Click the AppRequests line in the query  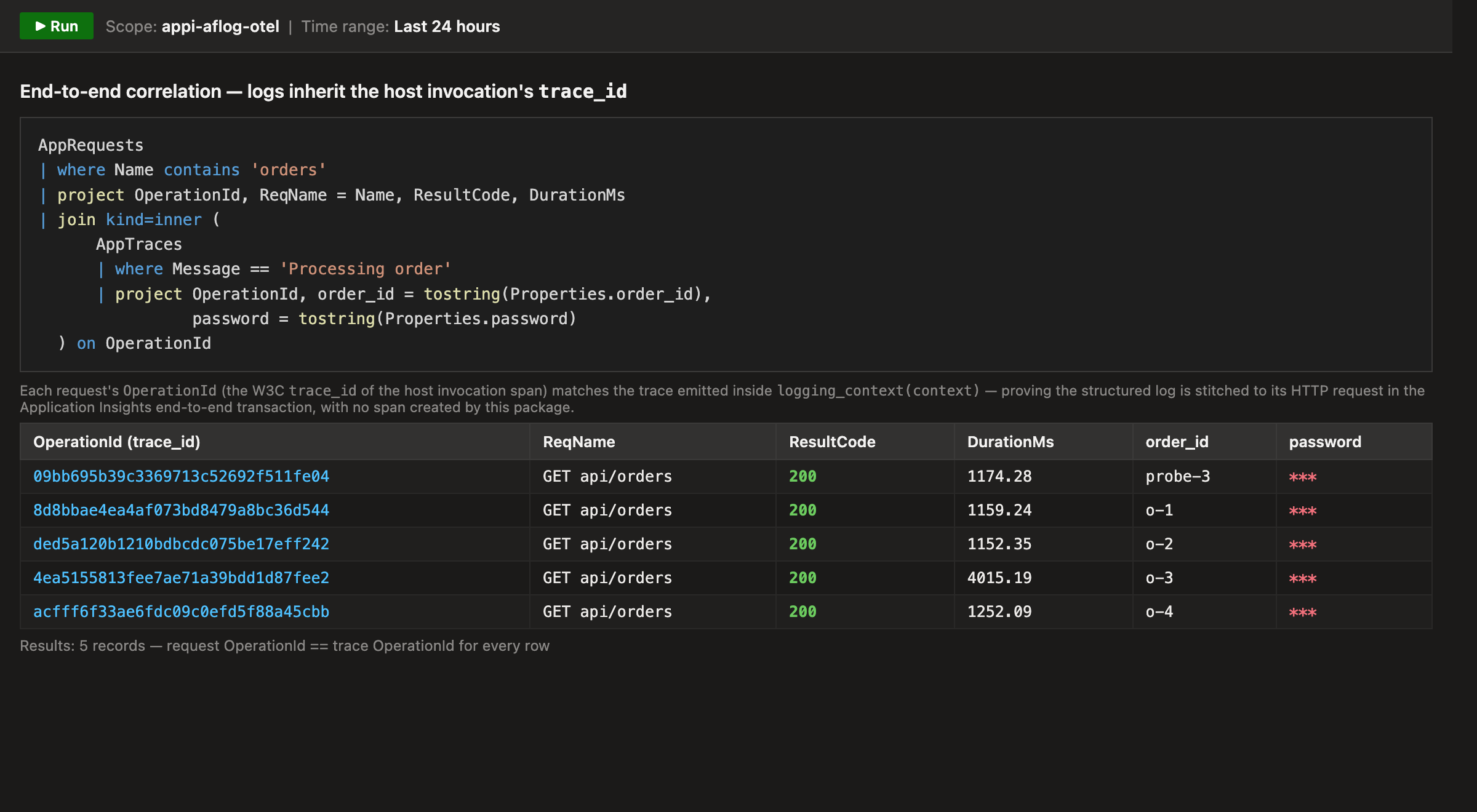(90, 145)
